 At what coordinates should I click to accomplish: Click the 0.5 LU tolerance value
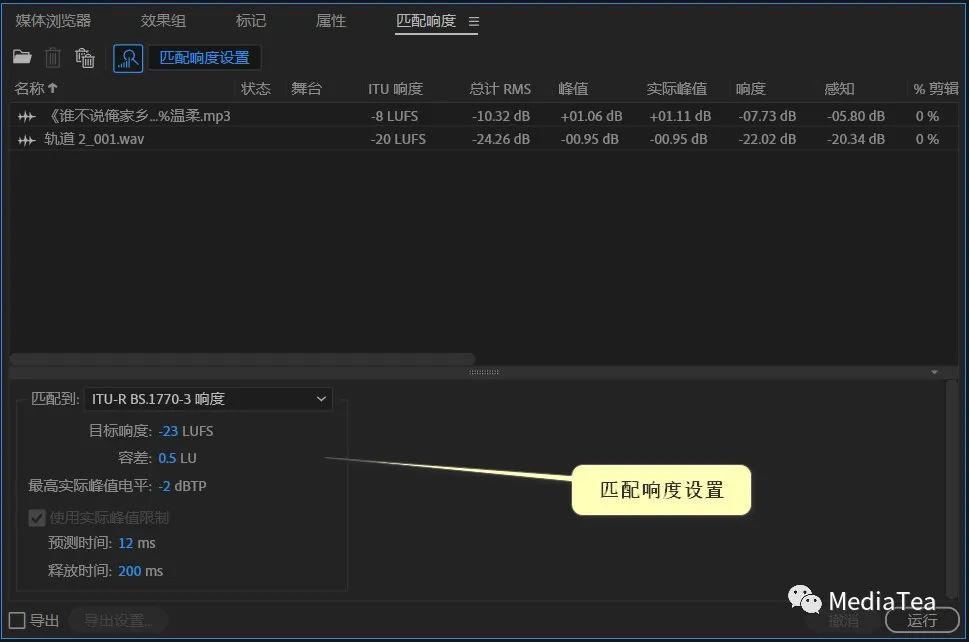point(167,458)
